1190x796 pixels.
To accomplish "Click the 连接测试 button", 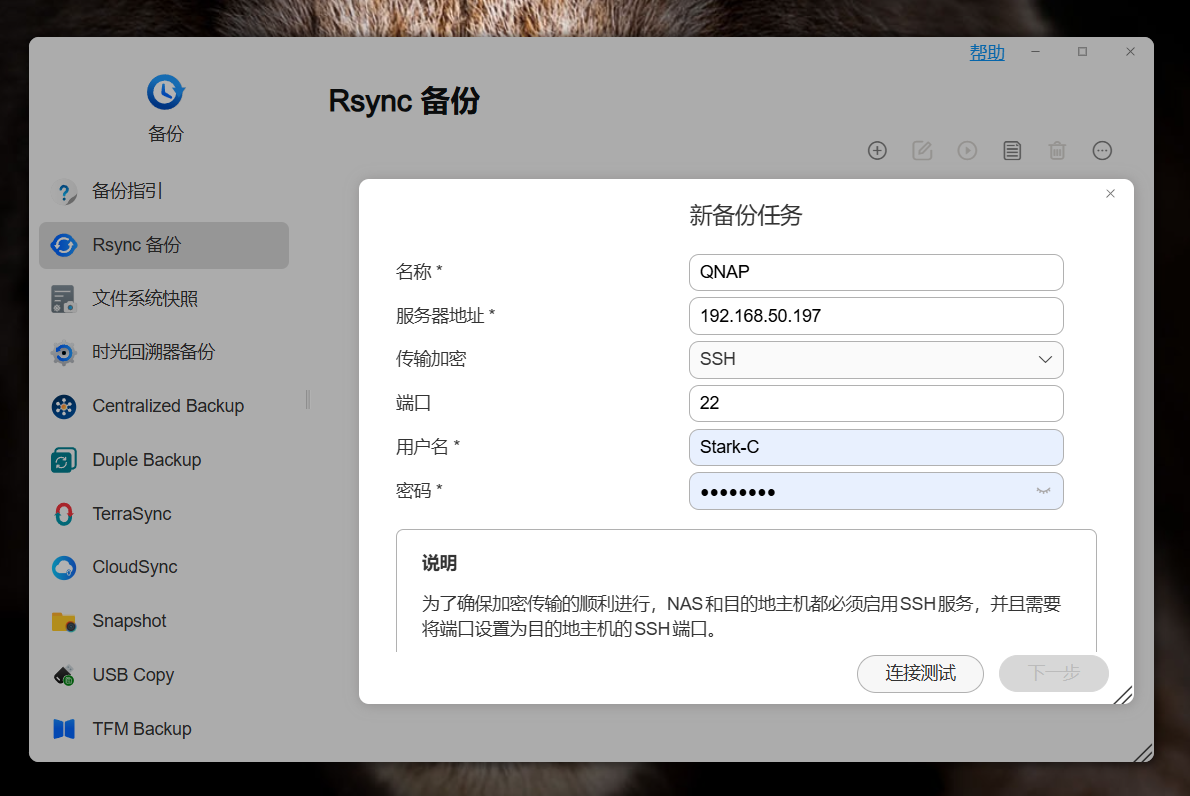I will pyautogui.click(x=920, y=674).
